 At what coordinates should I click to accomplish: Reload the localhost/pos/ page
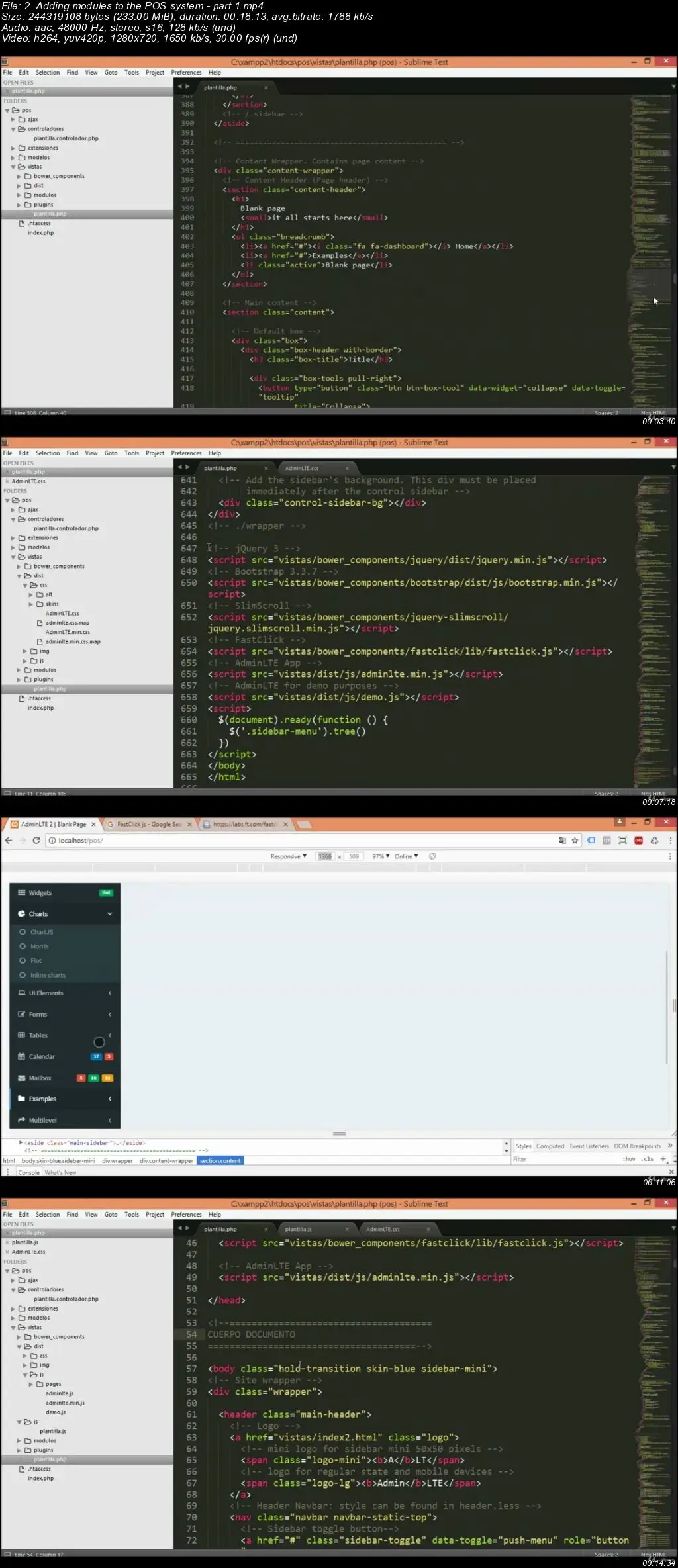tap(36, 840)
